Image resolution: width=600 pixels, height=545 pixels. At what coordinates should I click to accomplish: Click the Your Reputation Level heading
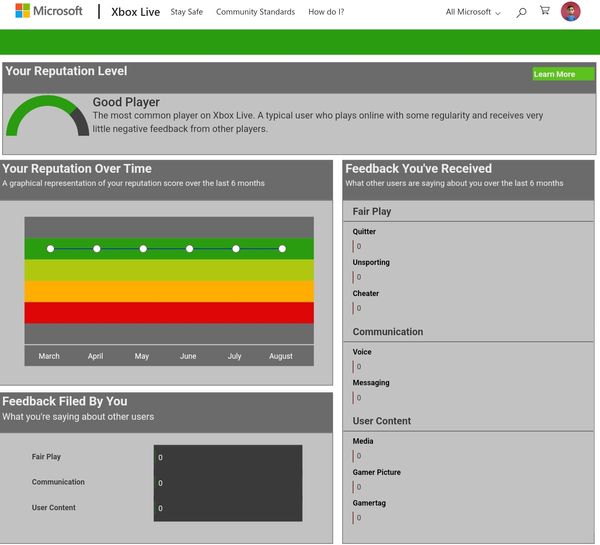(66, 71)
